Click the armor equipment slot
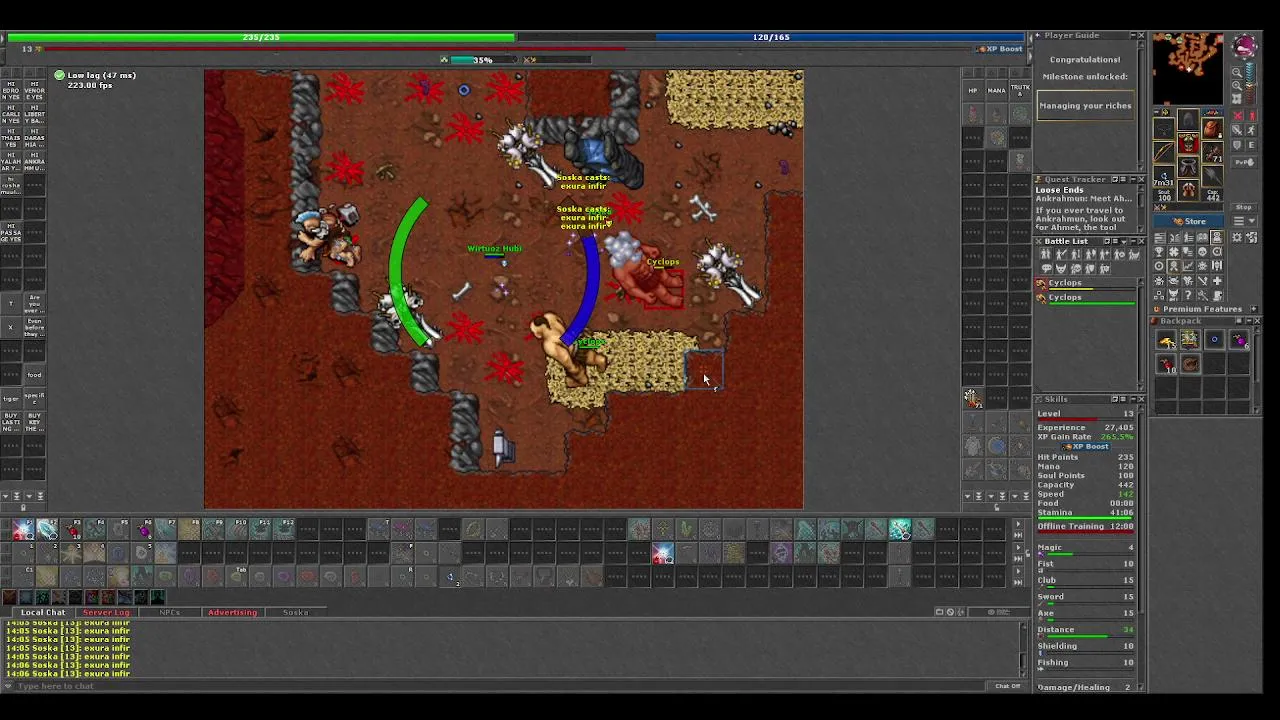The image size is (1280, 720). coord(1188,143)
